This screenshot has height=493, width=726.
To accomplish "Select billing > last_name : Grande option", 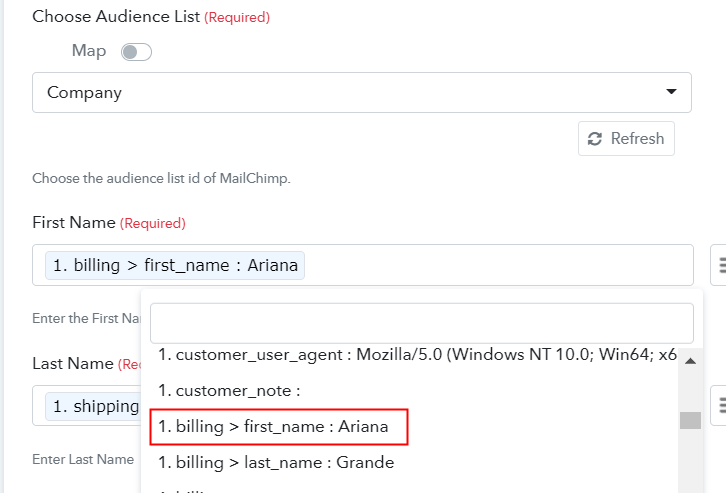I will tap(276, 462).
